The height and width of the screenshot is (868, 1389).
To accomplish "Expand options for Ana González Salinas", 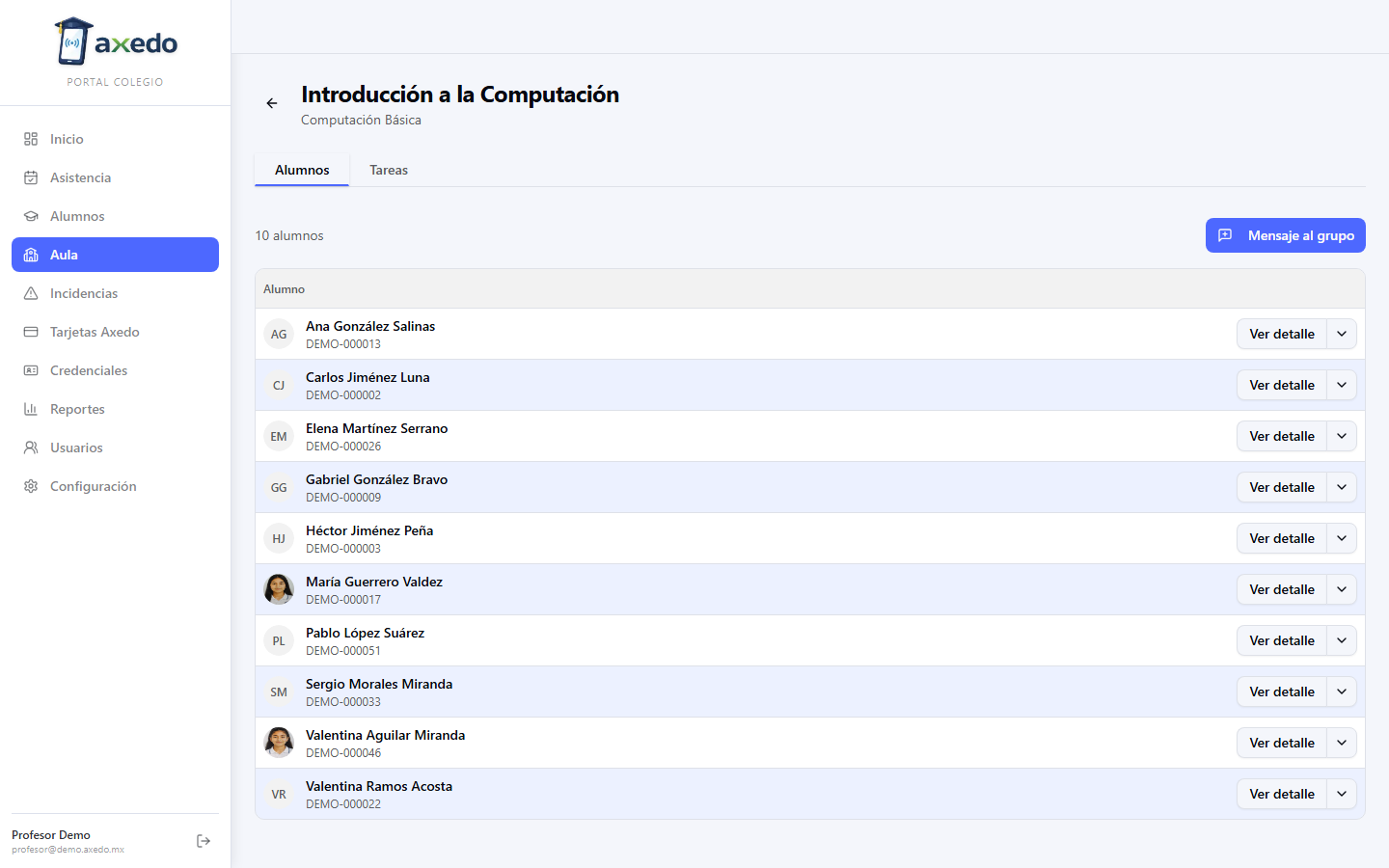I will pyautogui.click(x=1342, y=334).
